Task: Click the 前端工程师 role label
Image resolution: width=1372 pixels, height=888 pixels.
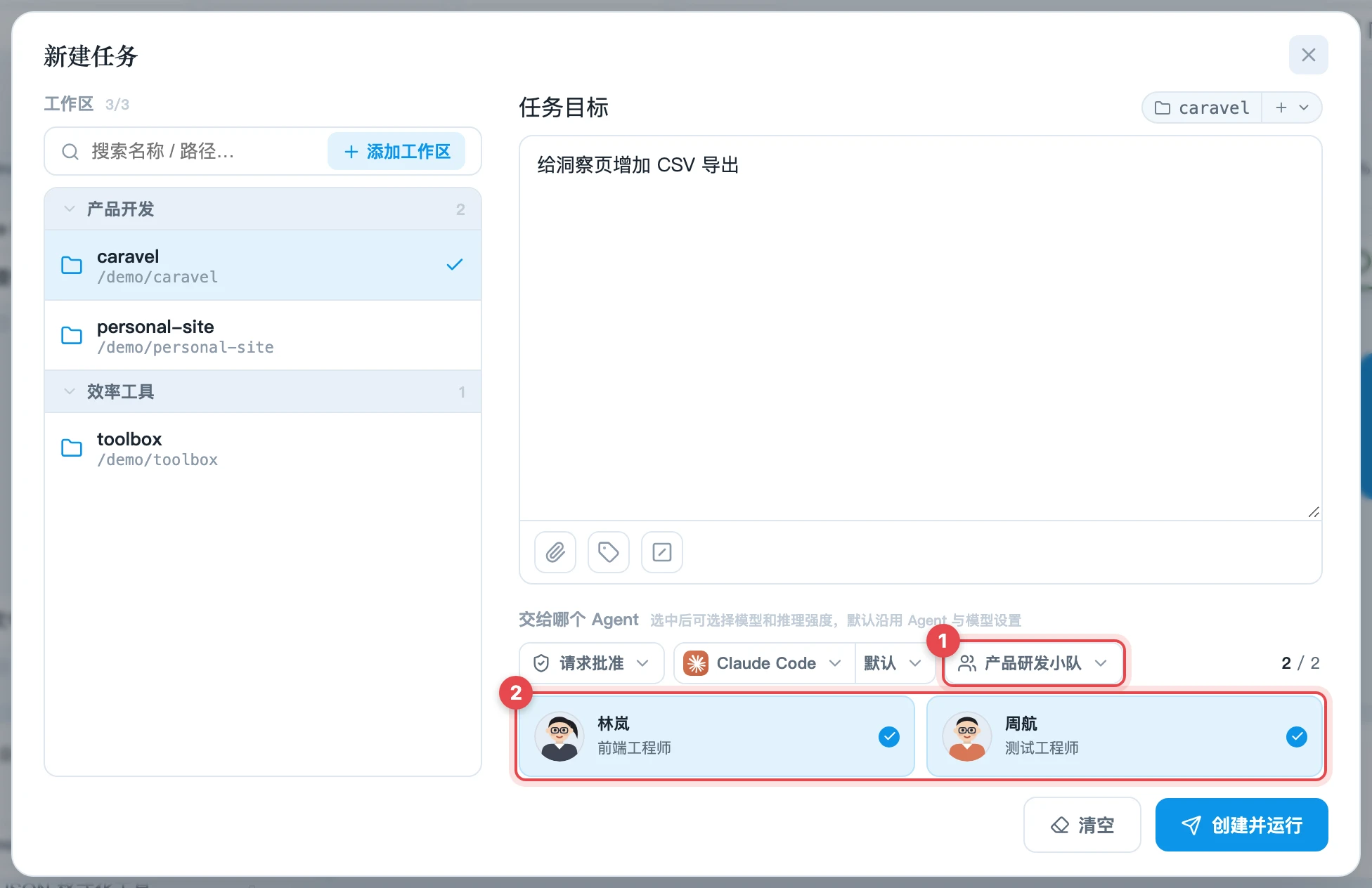Action: tap(634, 748)
